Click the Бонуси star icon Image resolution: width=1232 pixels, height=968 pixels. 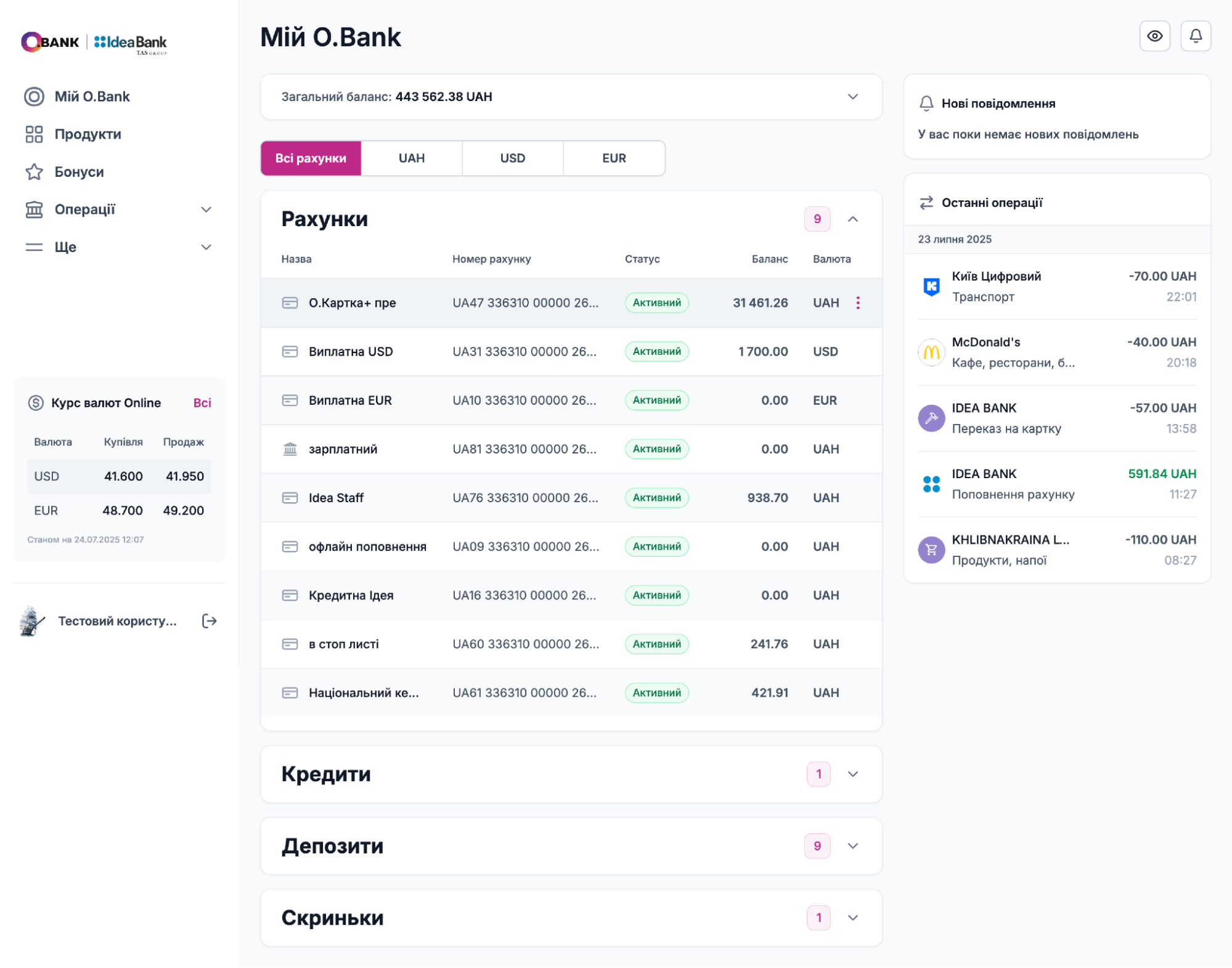pyautogui.click(x=34, y=172)
